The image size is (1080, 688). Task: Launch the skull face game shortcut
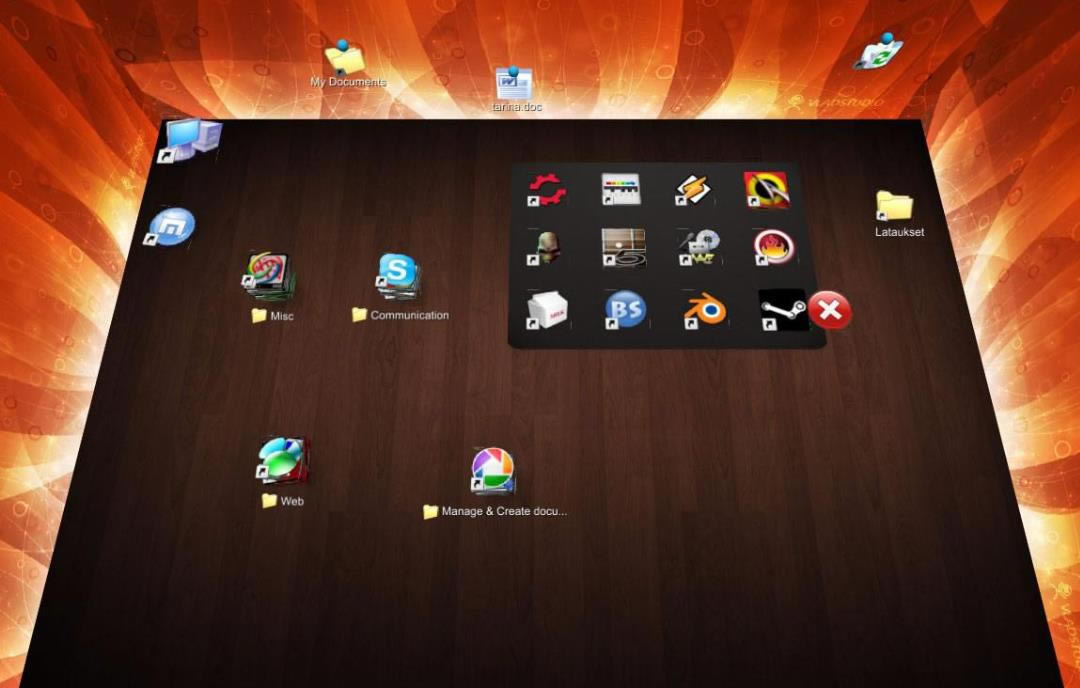pos(546,247)
